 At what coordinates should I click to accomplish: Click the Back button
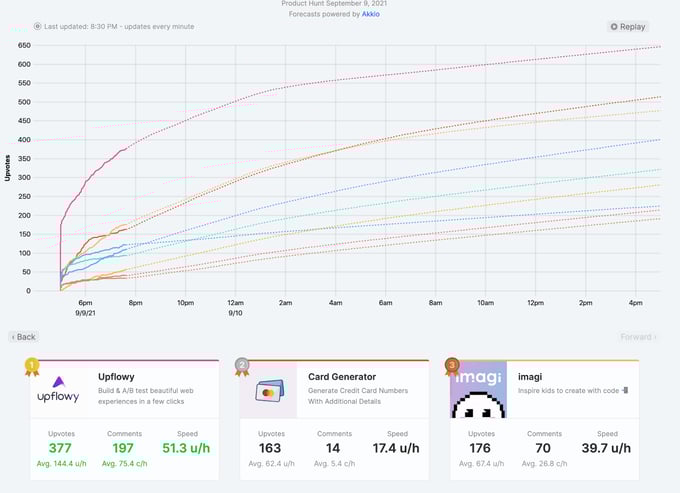(24, 337)
